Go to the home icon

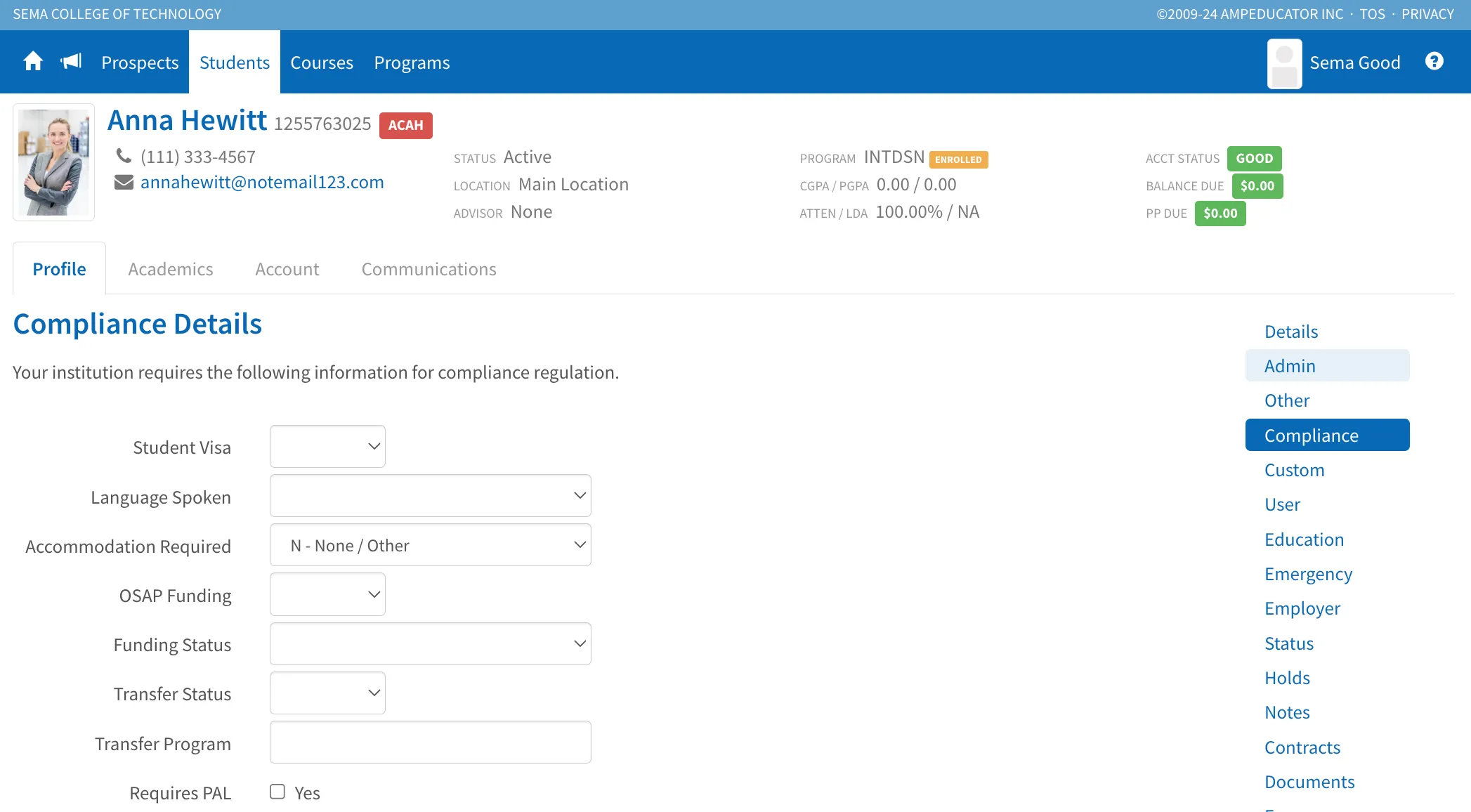pos(33,62)
